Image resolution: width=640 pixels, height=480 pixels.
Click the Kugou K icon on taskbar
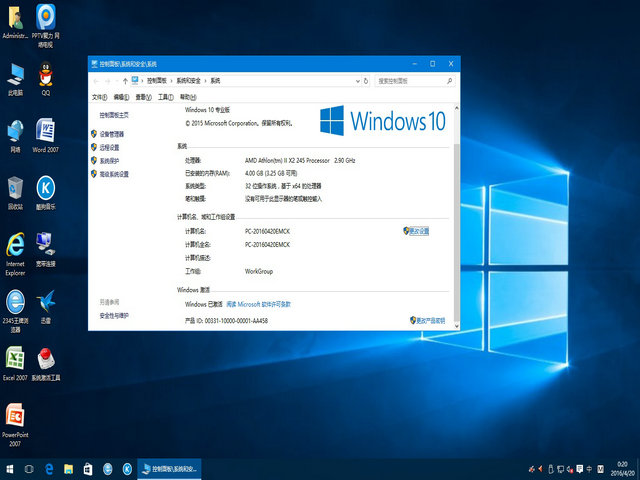point(127,469)
